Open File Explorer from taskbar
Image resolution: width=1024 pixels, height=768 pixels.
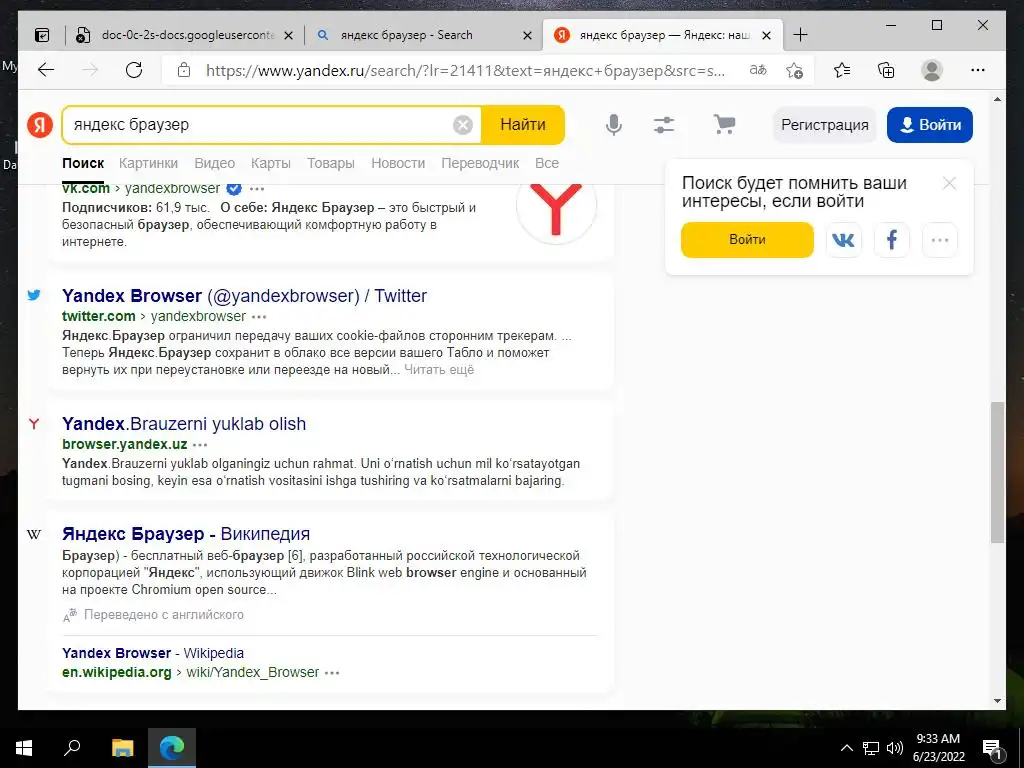click(122, 748)
